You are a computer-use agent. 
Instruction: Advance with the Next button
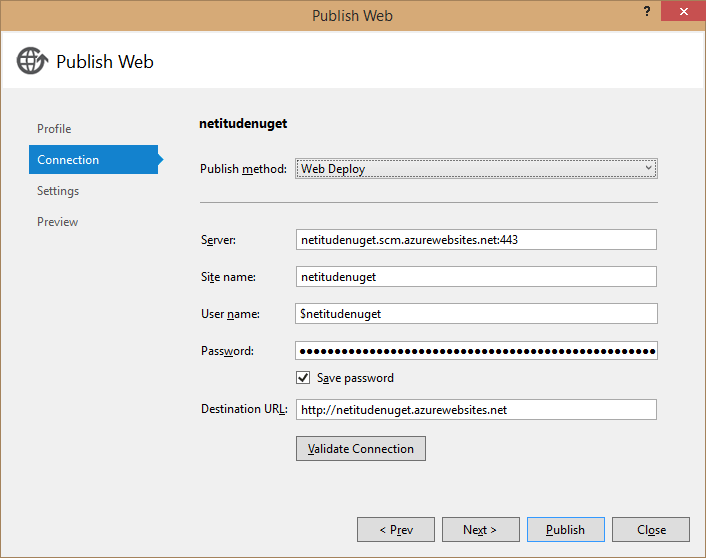(x=480, y=530)
